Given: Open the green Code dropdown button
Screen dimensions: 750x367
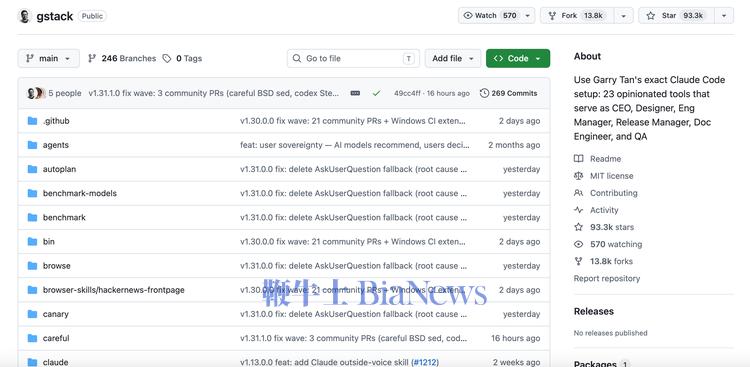Looking at the screenshot, I should (518, 58).
